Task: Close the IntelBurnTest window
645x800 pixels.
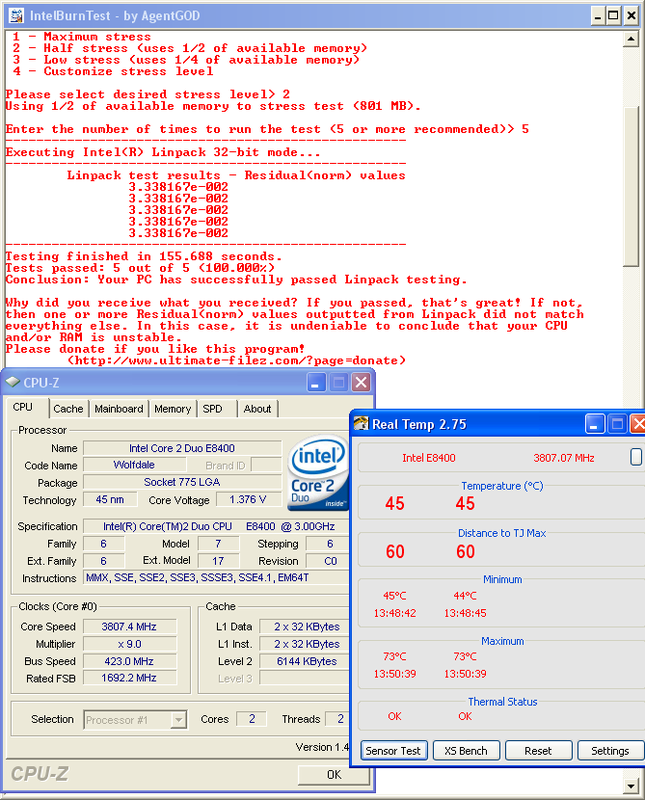Action: pos(631,16)
